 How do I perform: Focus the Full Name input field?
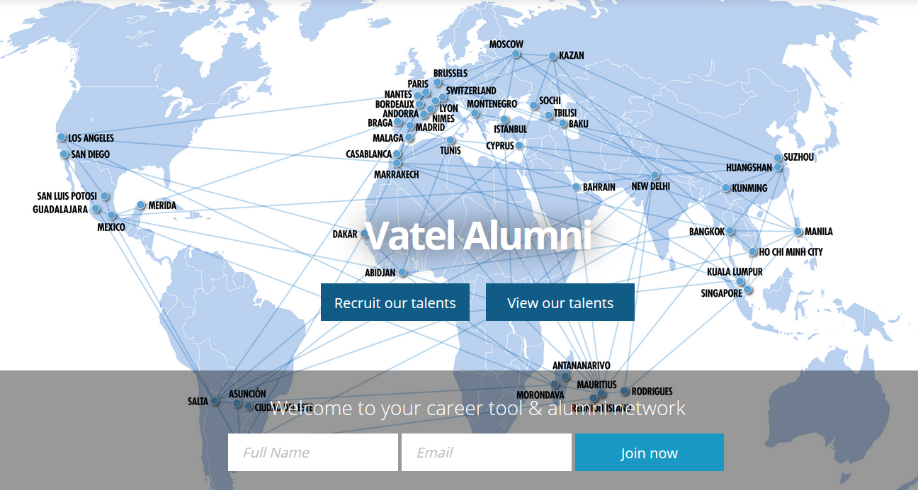pos(313,452)
